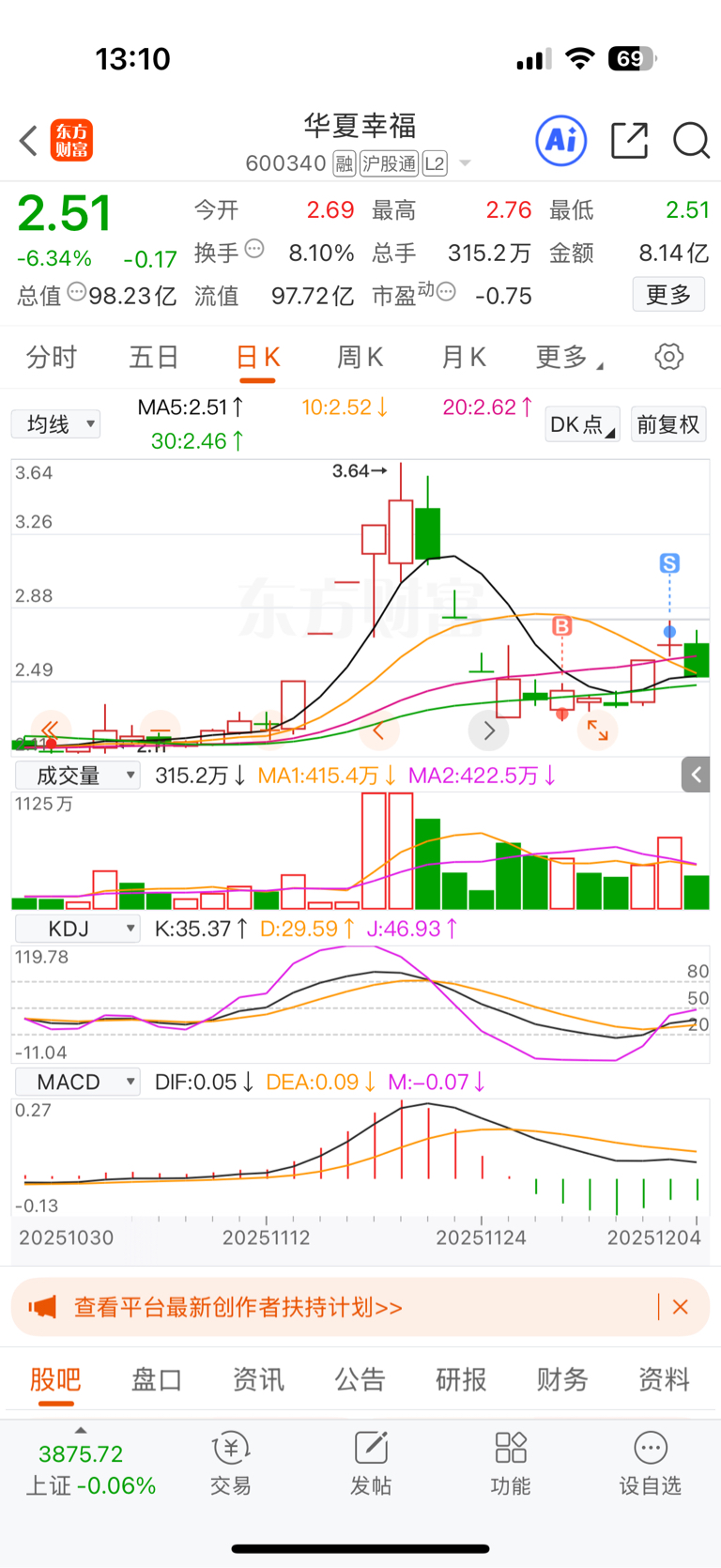This screenshot has height=1568, width=721.
Task: Open the KDJ indicator dropdown
Action: click(x=77, y=929)
